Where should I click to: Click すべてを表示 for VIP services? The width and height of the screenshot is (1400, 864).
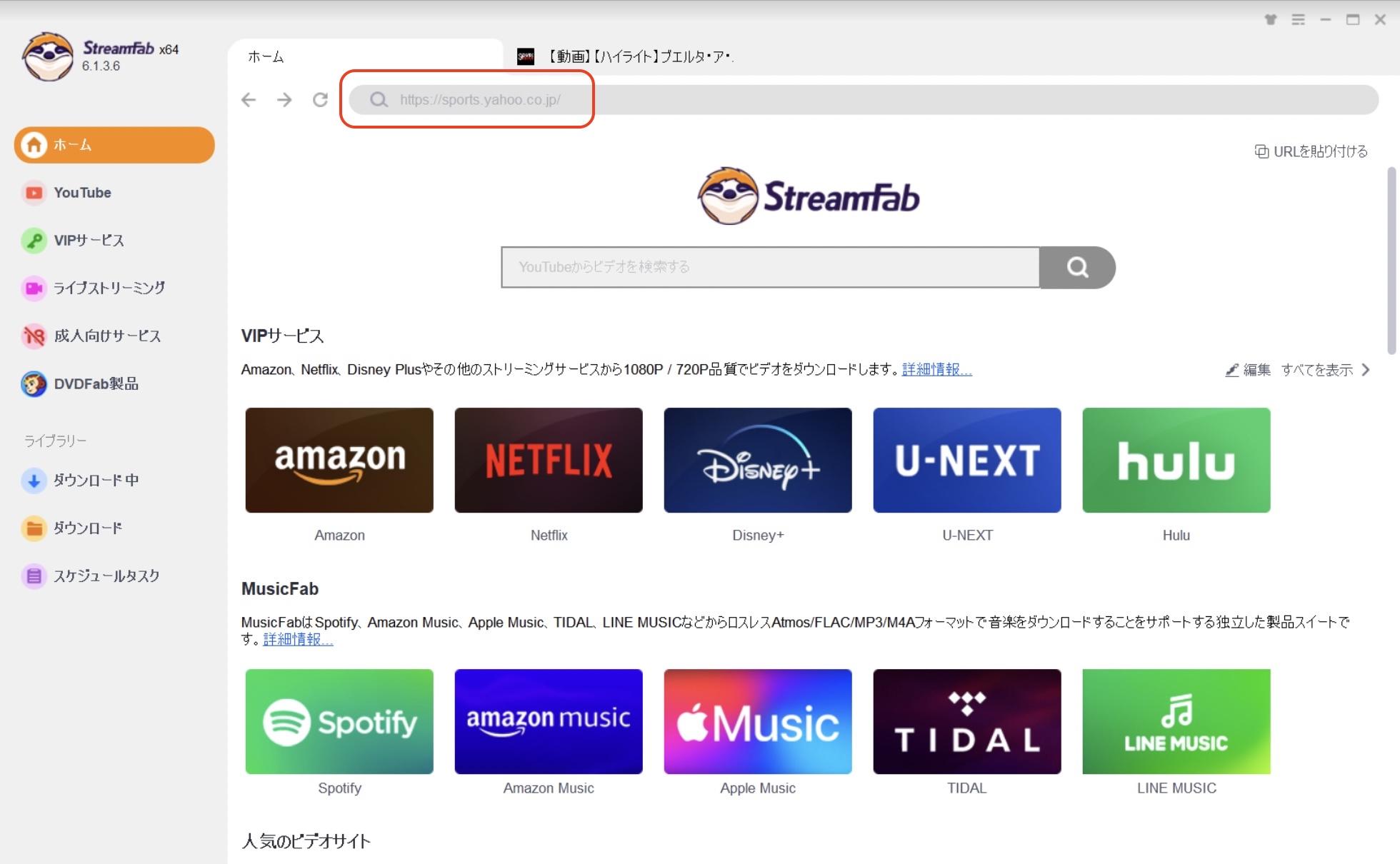(1316, 370)
